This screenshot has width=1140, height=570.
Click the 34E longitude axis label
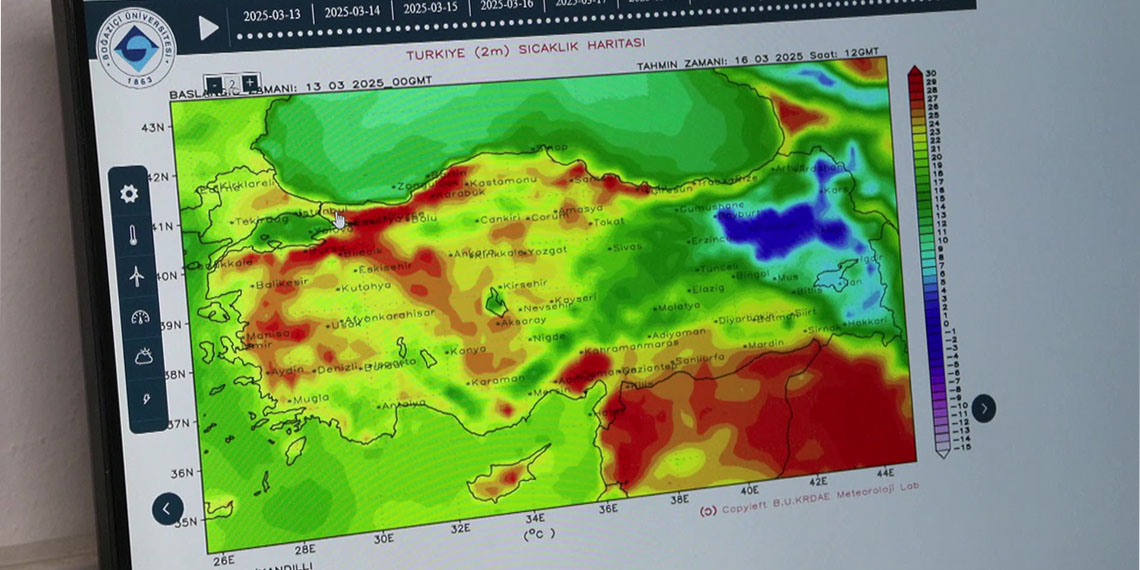pyautogui.click(x=534, y=518)
